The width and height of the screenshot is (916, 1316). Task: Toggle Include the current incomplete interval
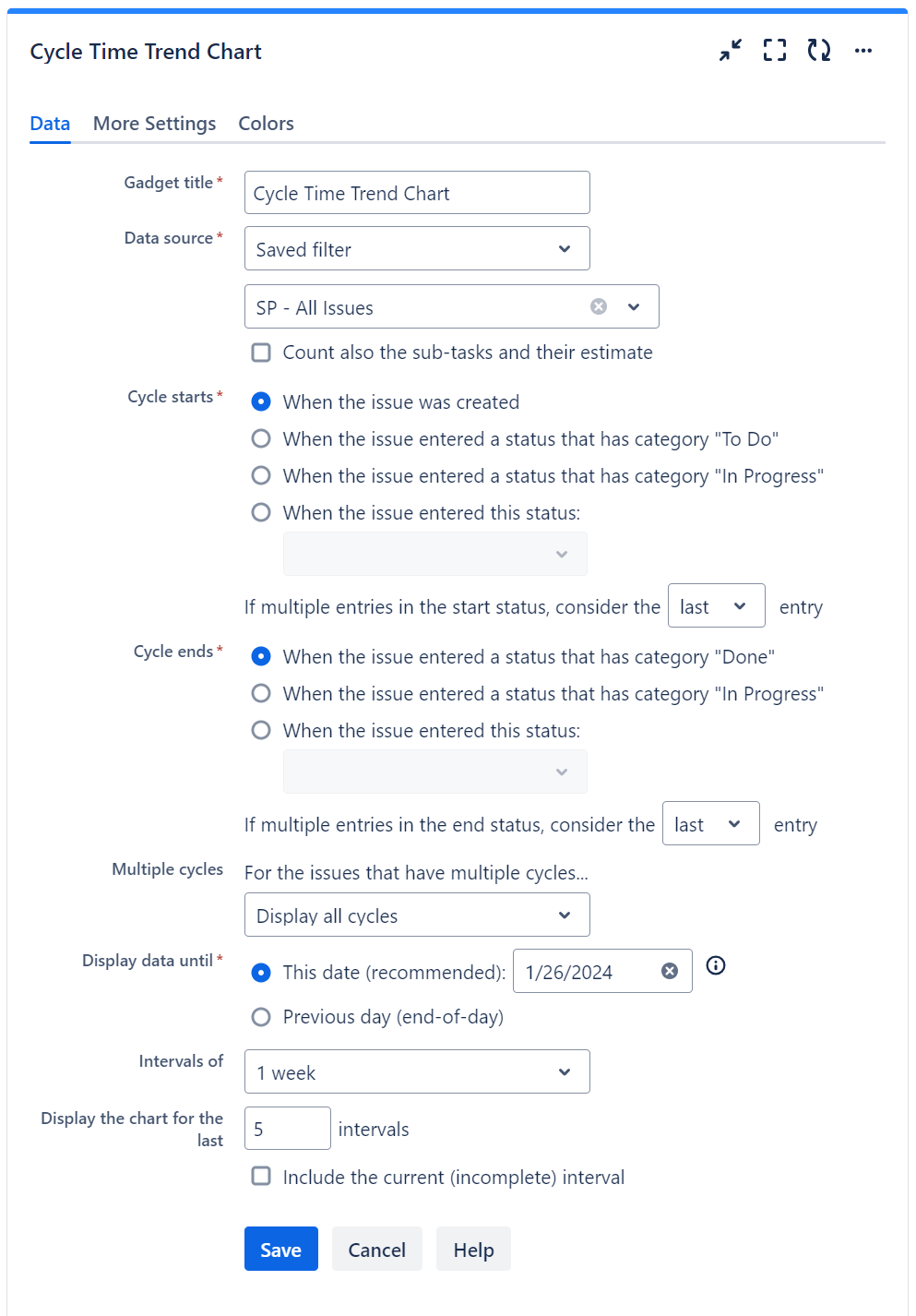pyautogui.click(x=262, y=1177)
